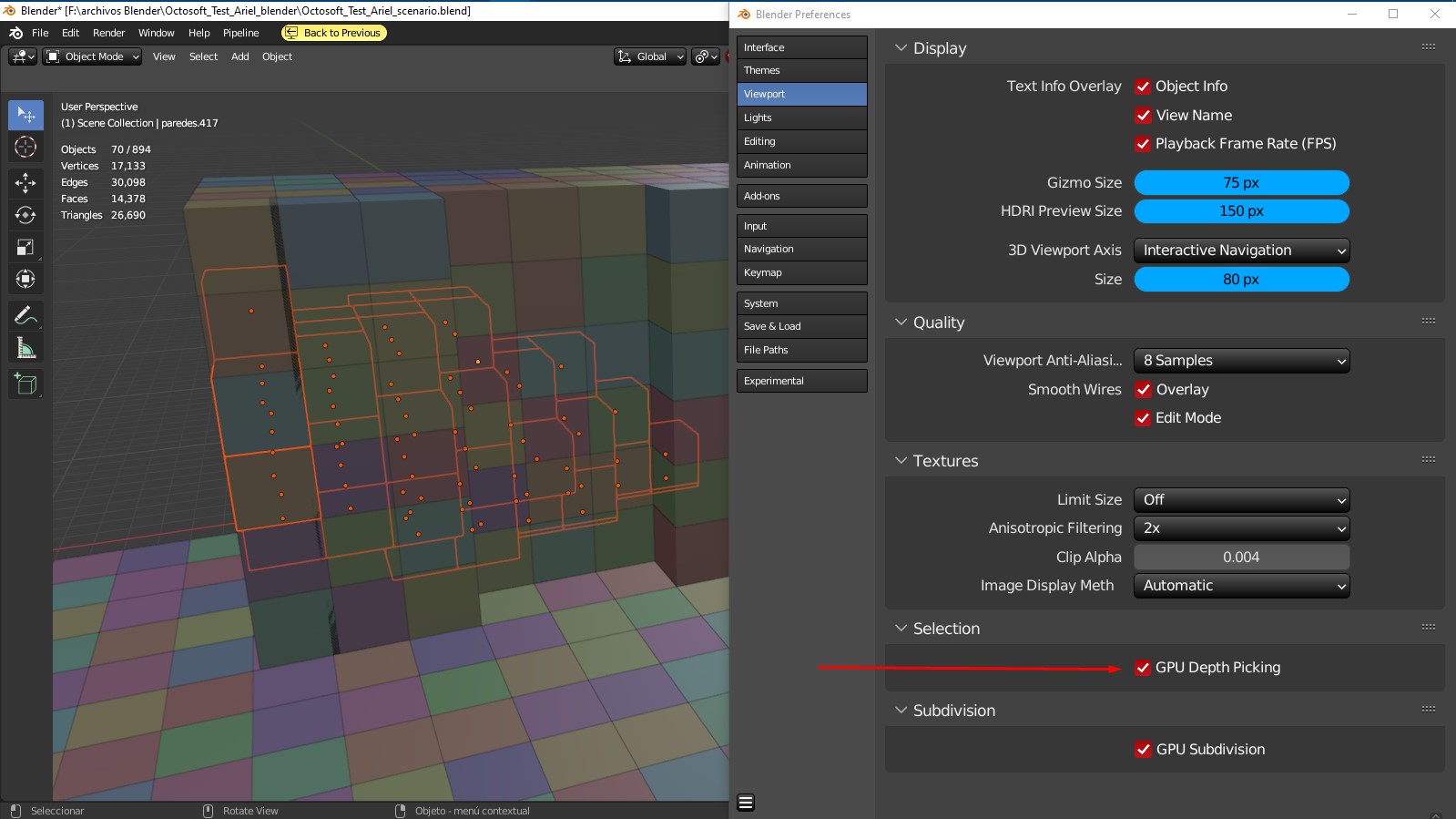The width and height of the screenshot is (1456, 819).
Task: Open Anisotropic Filtering dropdown
Action: (x=1241, y=528)
